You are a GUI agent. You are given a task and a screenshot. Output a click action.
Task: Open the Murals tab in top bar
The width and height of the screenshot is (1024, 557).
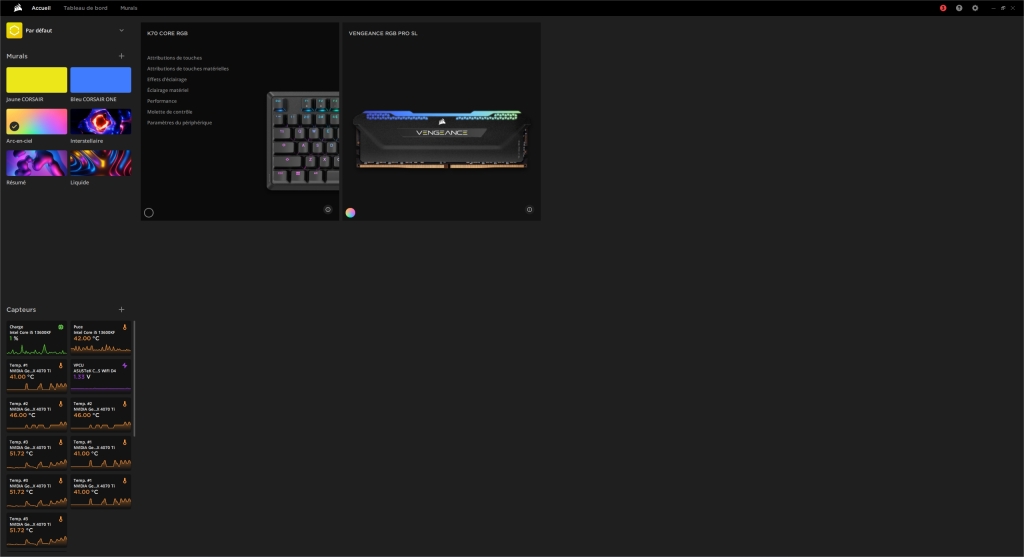click(x=129, y=8)
